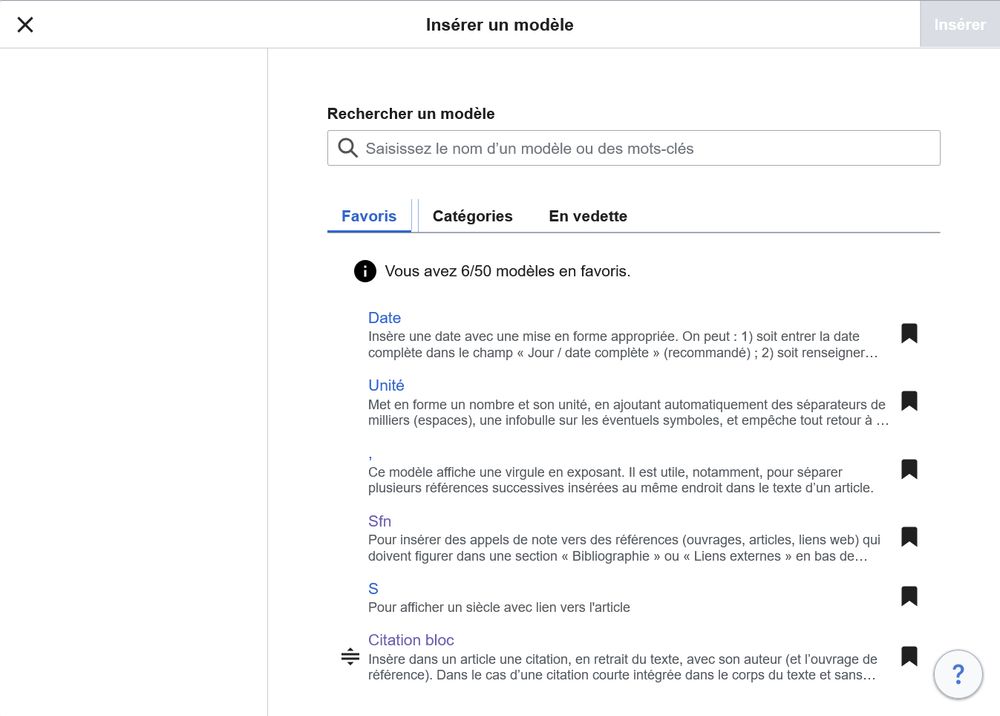
Task: Switch to the Favoris tab
Action: [x=369, y=216]
